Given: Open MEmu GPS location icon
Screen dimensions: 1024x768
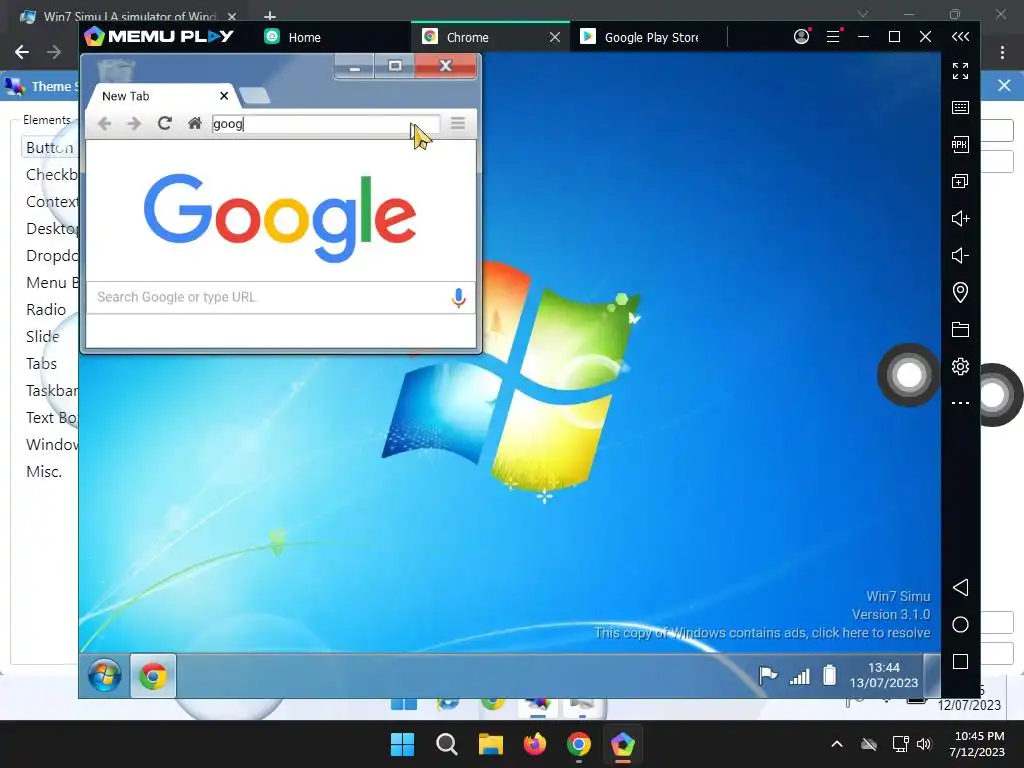Looking at the screenshot, I should click(x=960, y=292).
